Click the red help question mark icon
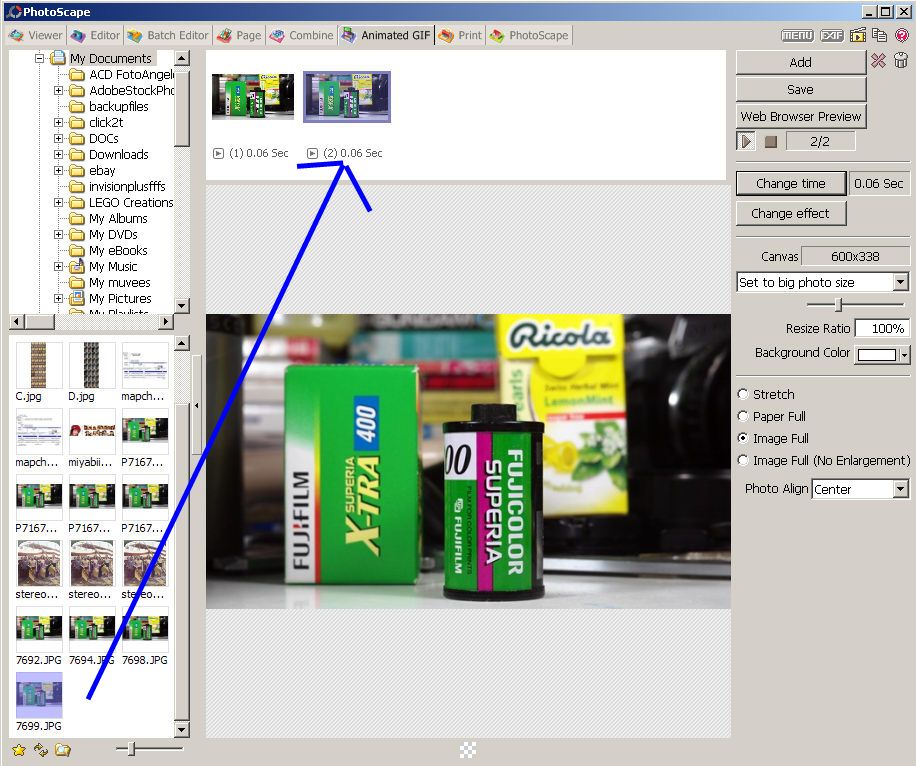916x766 pixels. [x=902, y=35]
